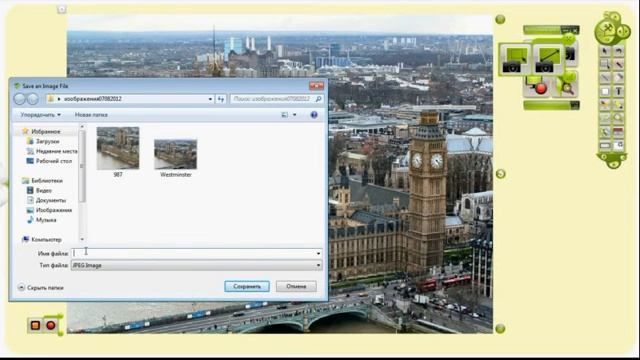Open the JPEG Image file type combo box
The height and width of the screenshot is (360, 640).
coord(197,265)
